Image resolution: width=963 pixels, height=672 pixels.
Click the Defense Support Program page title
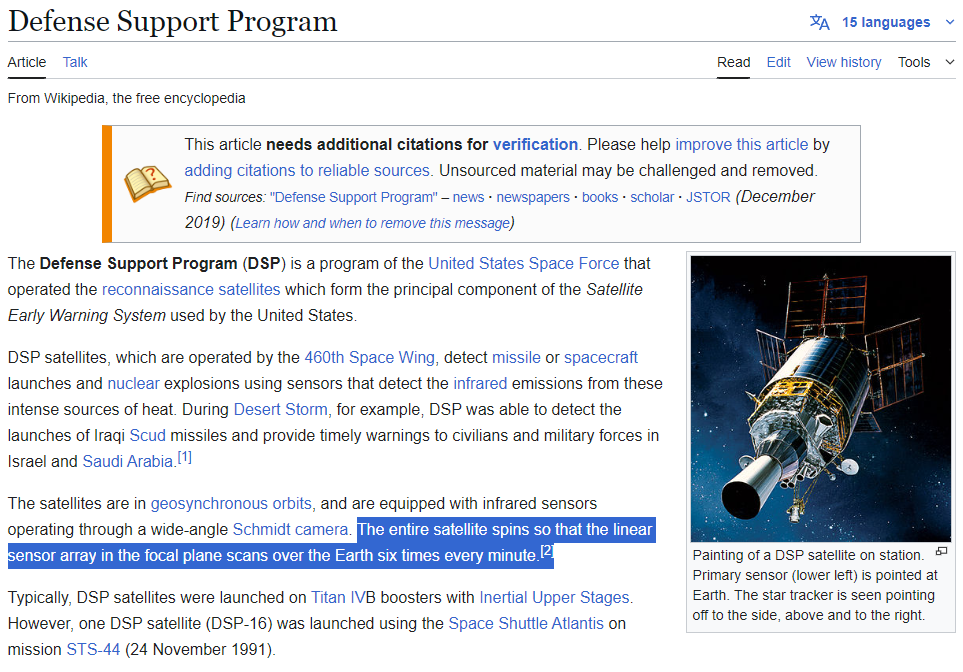173,21
